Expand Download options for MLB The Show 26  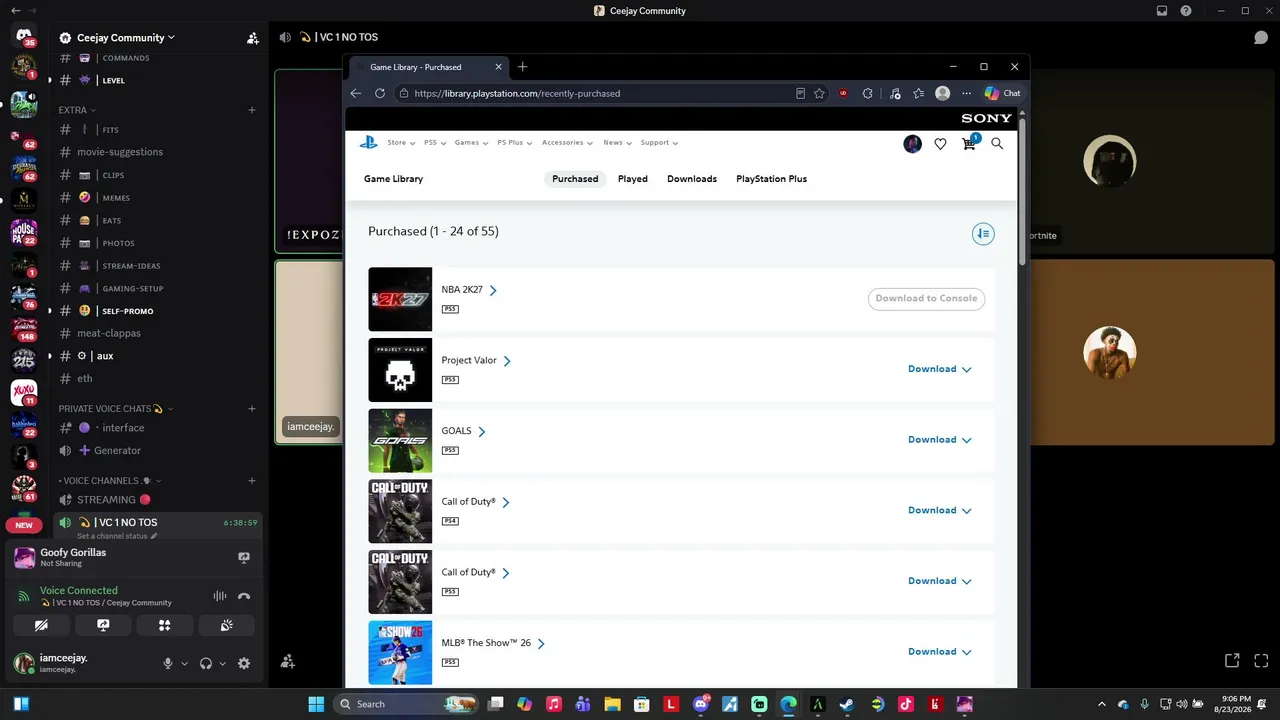[x=940, y=652]
